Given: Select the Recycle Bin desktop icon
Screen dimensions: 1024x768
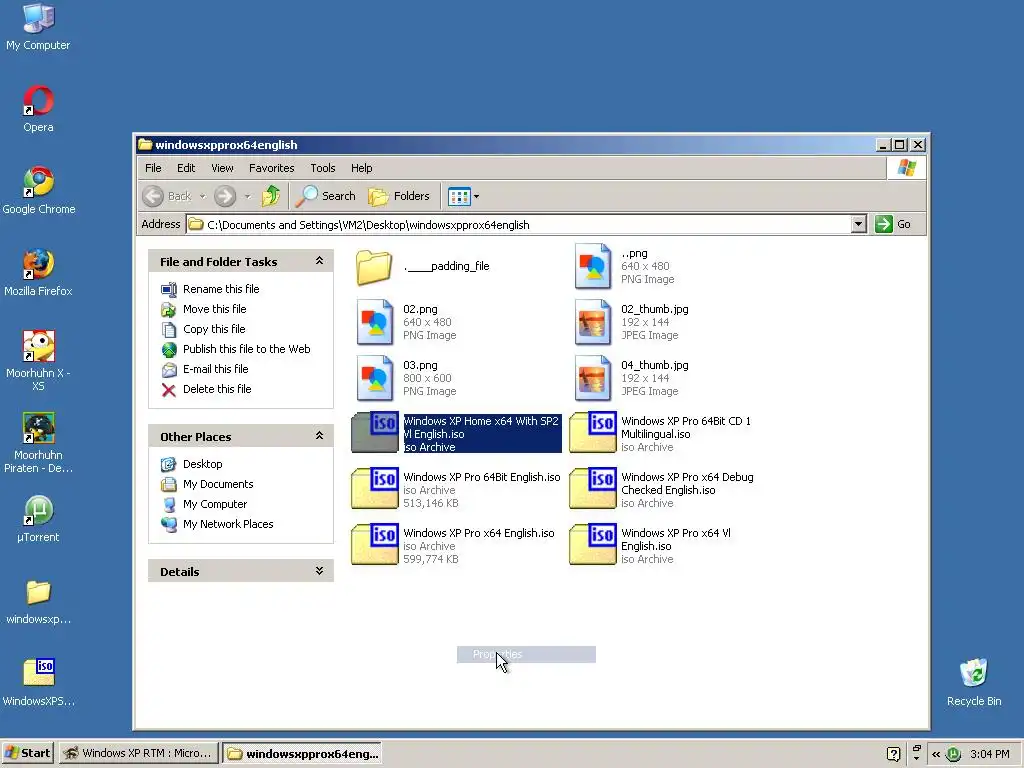Looking at the screenshot, I should pyautogui.click(x=974, y=673).
